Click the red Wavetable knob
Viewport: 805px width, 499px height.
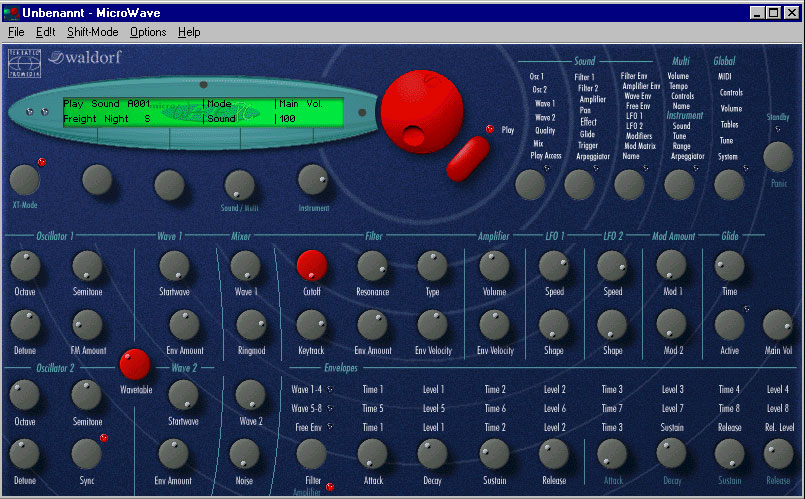coord(135,364)
